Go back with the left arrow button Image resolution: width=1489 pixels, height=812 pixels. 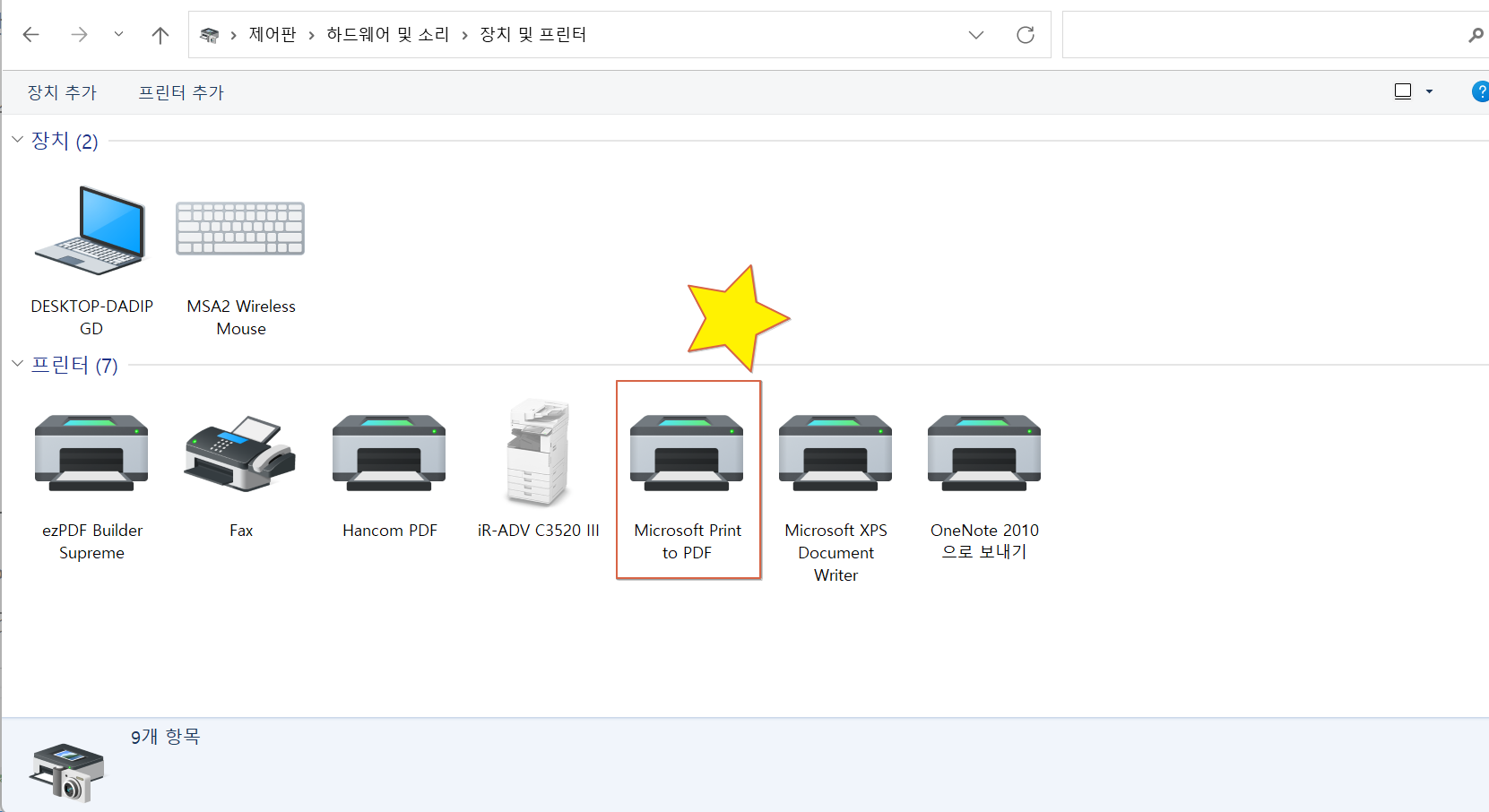tap(31, 35)
